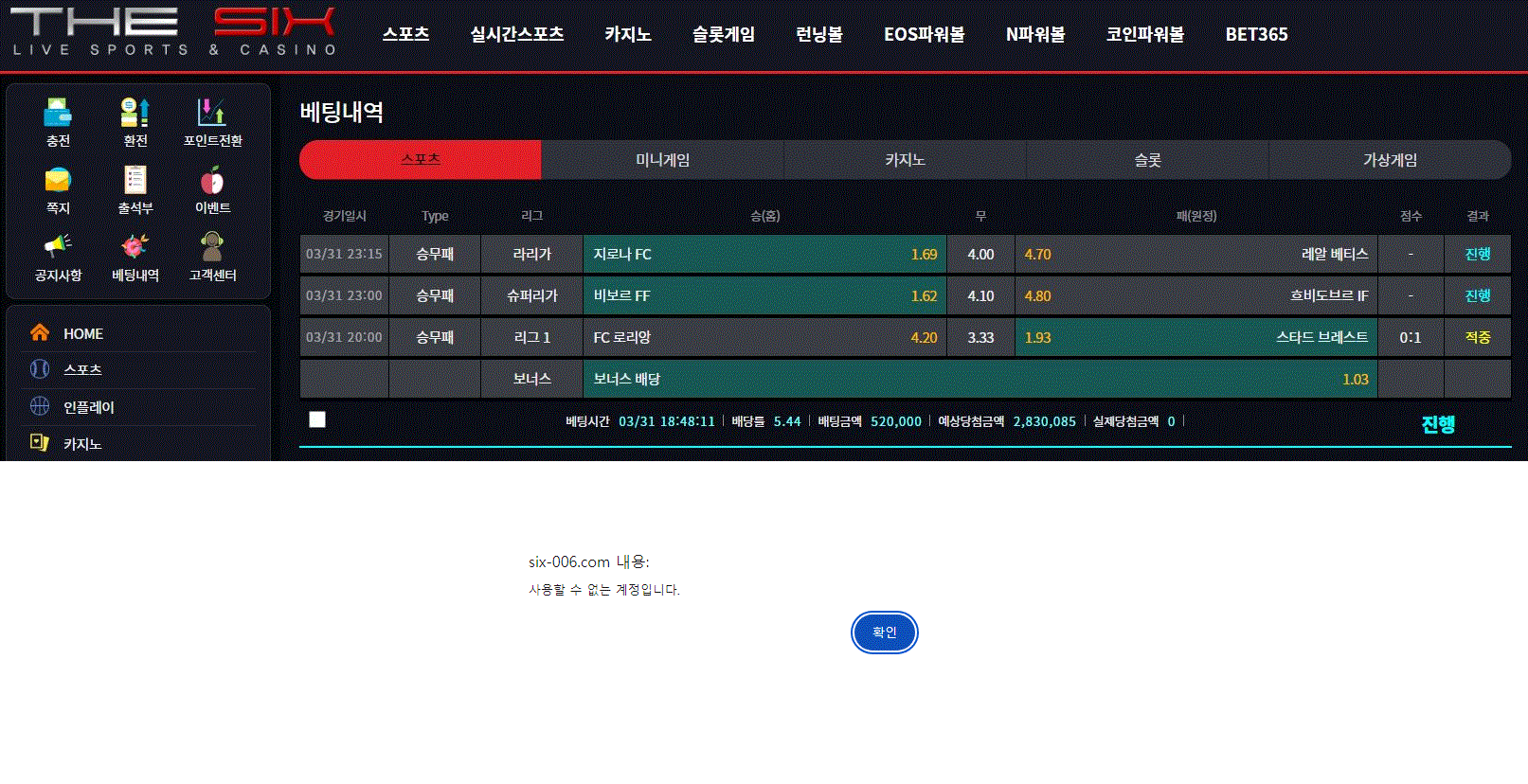Open 인플레이 in the sidebar list
Viewport: 1528px width, 784px height.
[88, 407]
